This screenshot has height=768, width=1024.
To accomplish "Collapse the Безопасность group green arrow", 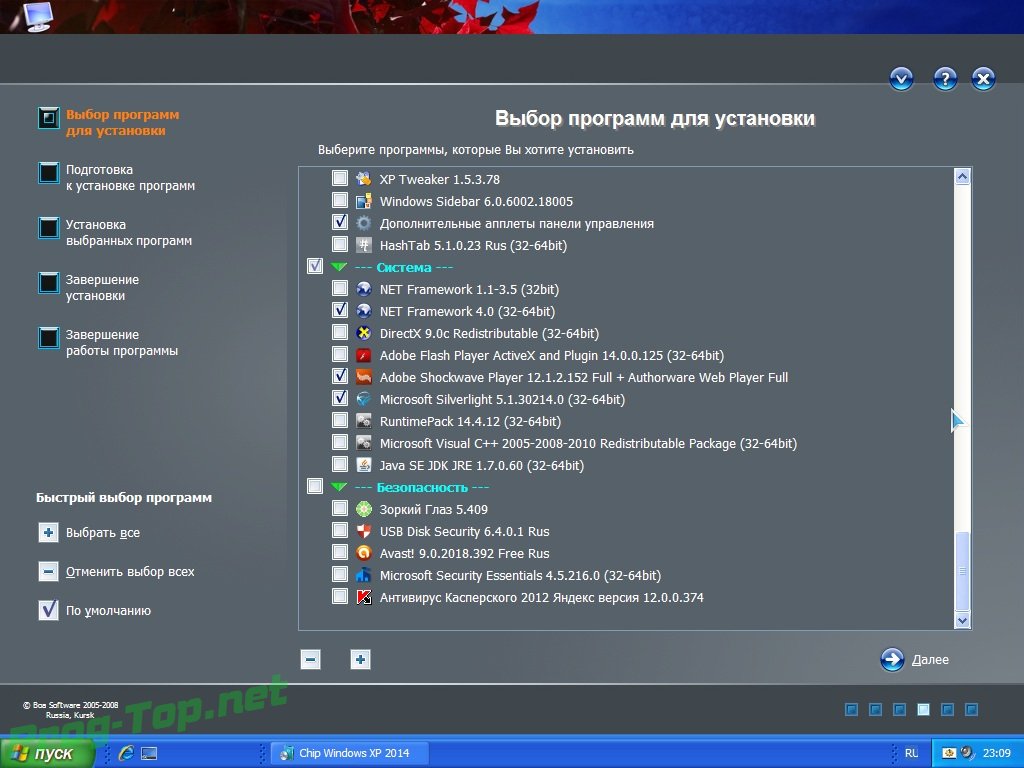I will (x=338, y=487).
